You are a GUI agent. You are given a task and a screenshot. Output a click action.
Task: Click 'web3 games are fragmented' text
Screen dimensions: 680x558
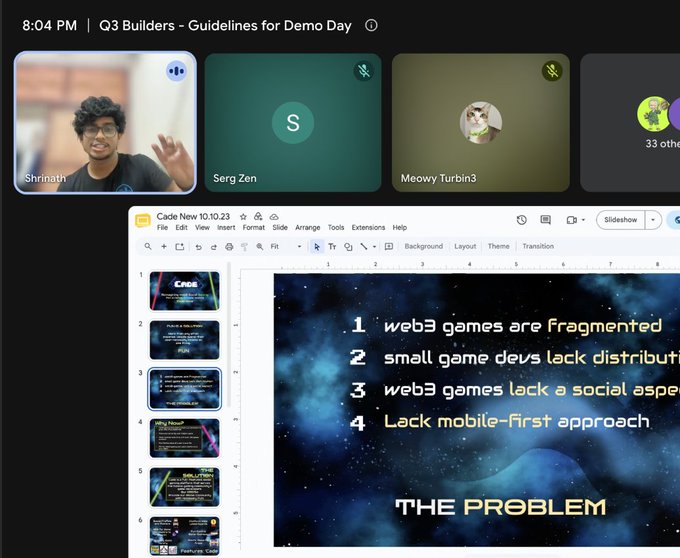[x=523, y=326]
